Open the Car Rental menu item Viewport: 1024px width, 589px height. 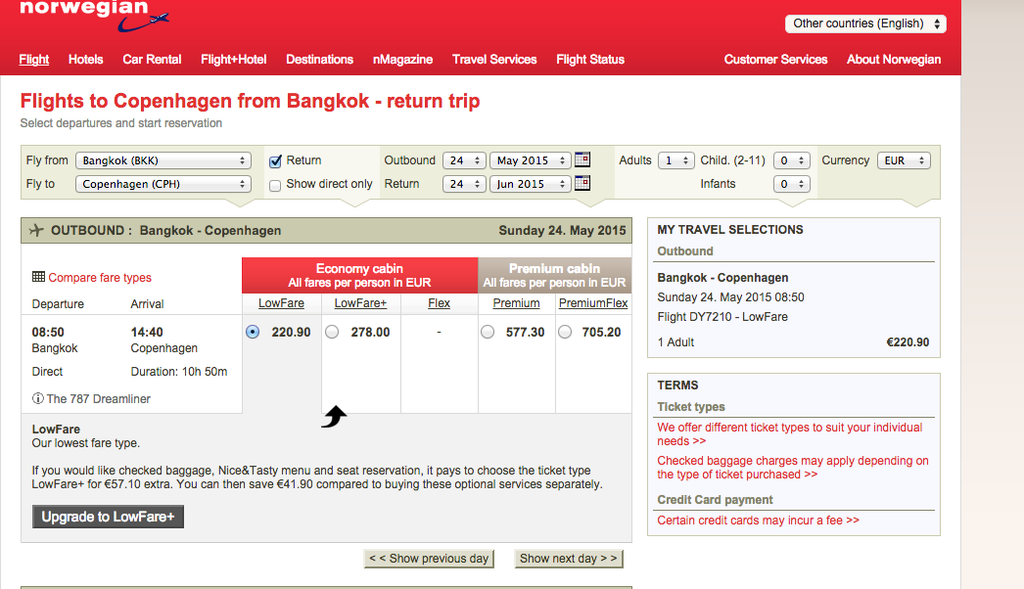pos(152,59)
